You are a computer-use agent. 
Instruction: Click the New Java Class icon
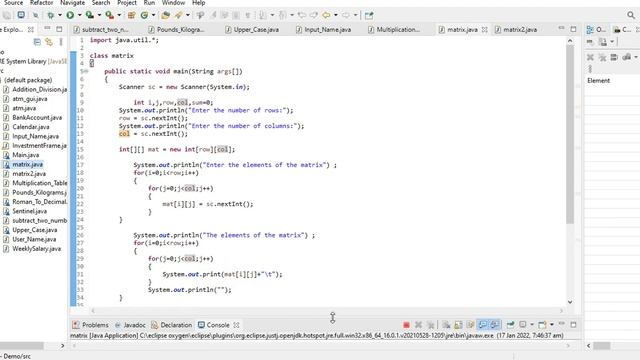coord(144,16)
